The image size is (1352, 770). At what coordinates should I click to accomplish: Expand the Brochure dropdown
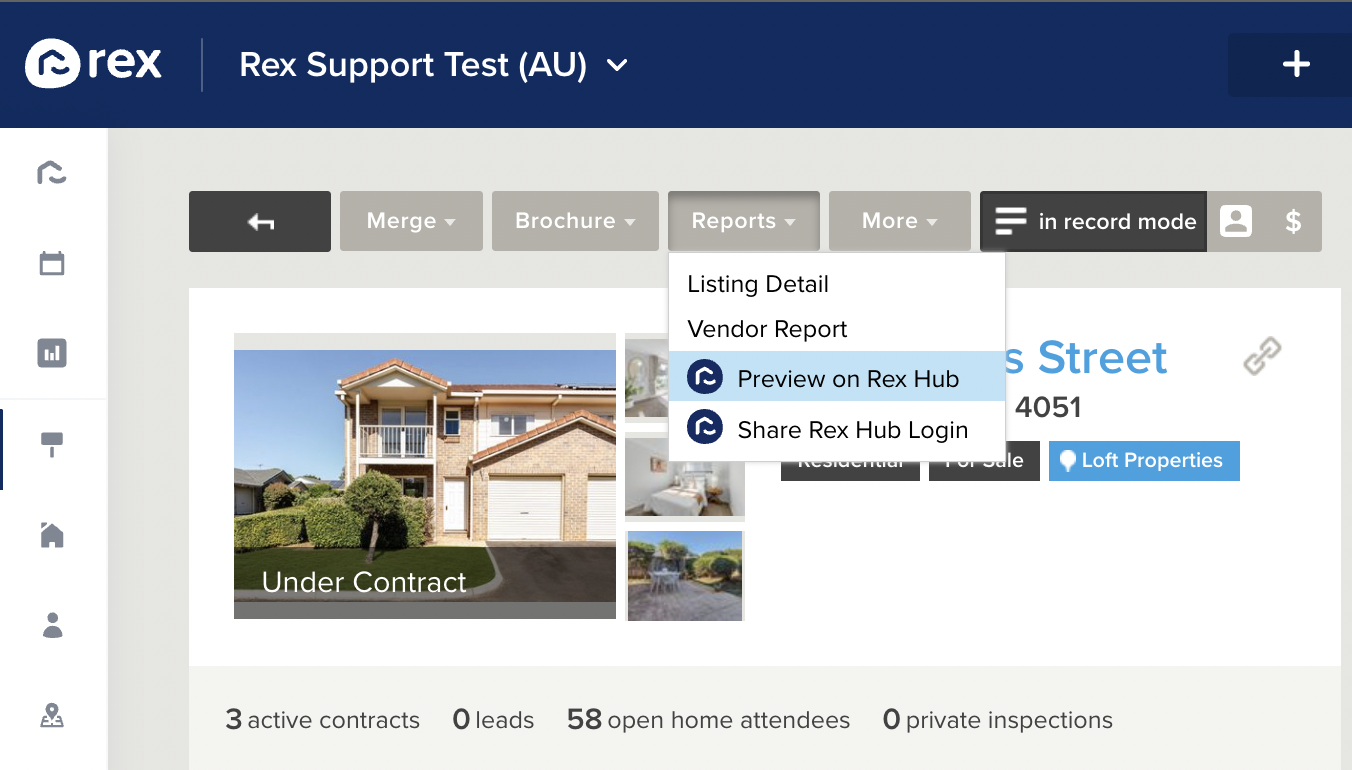[575, 221]
